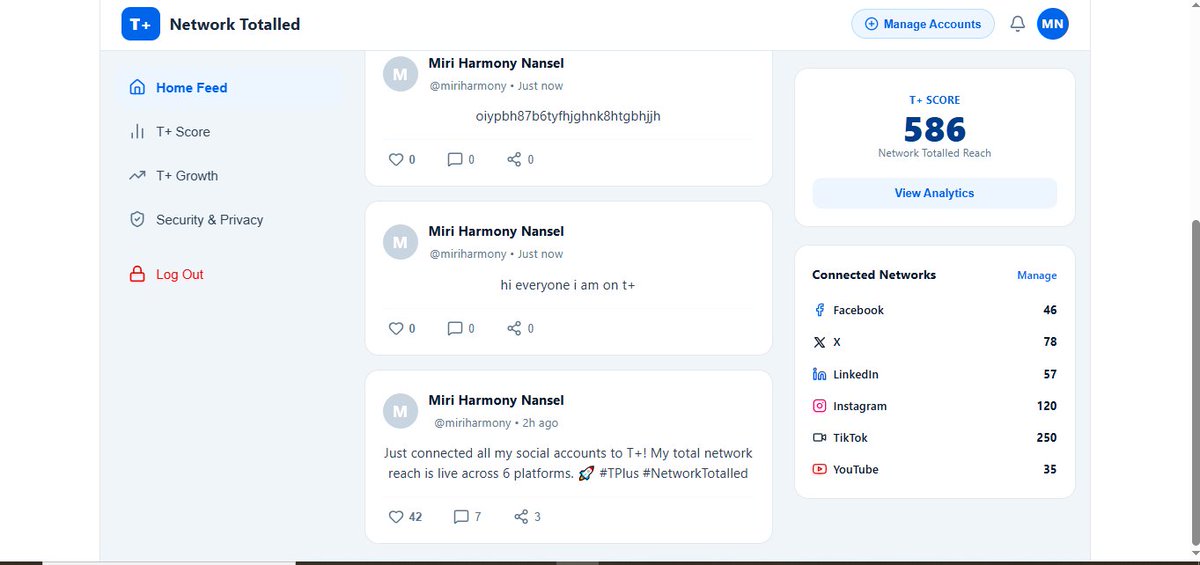Click the T+ Growth trend arrow icon
This screenshot has height=565, width=1200.
[x=138, y=176]
